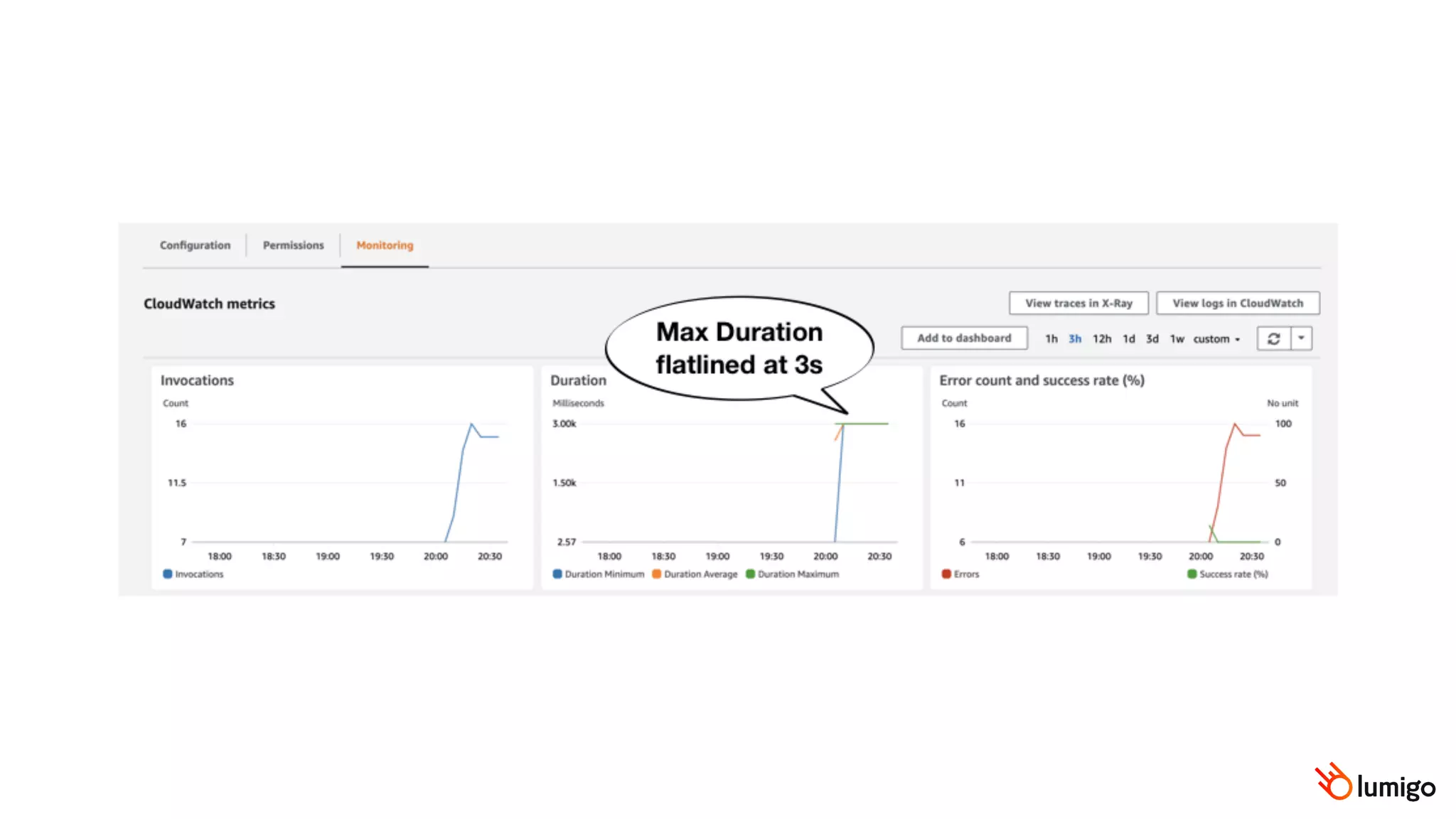Click View traces in X-Ray button
This screenshot has width=1456, height=819.
click(x=1078, y=303)
